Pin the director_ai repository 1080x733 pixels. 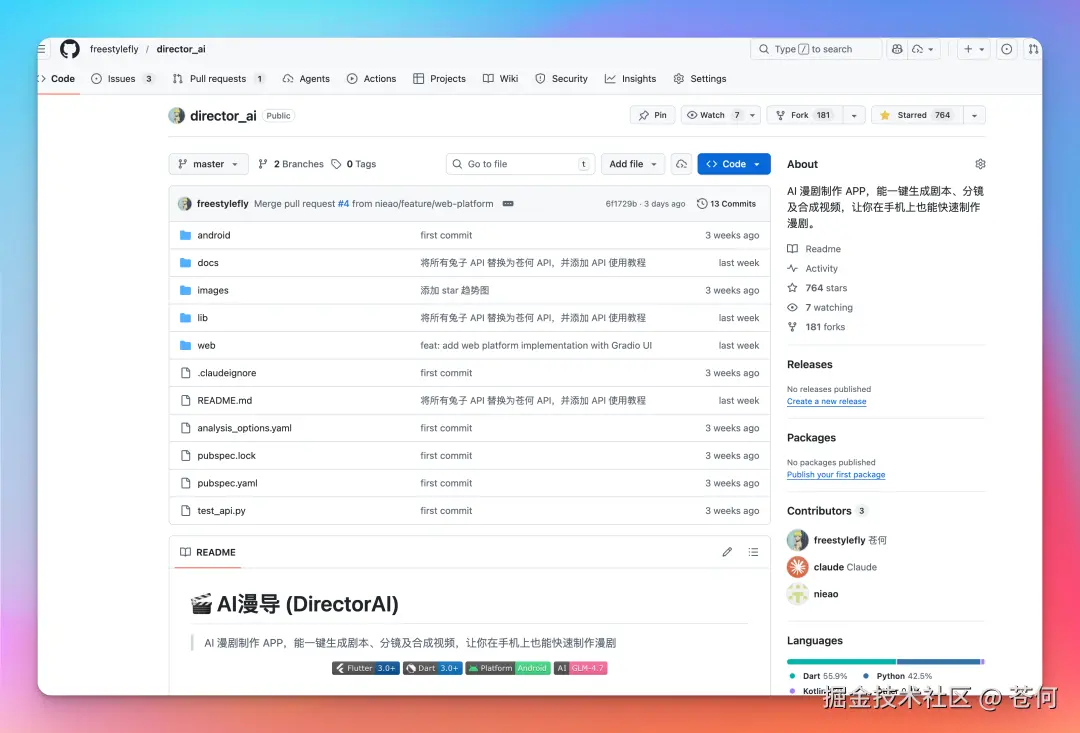pyautogui.click(x=652, y=115)
